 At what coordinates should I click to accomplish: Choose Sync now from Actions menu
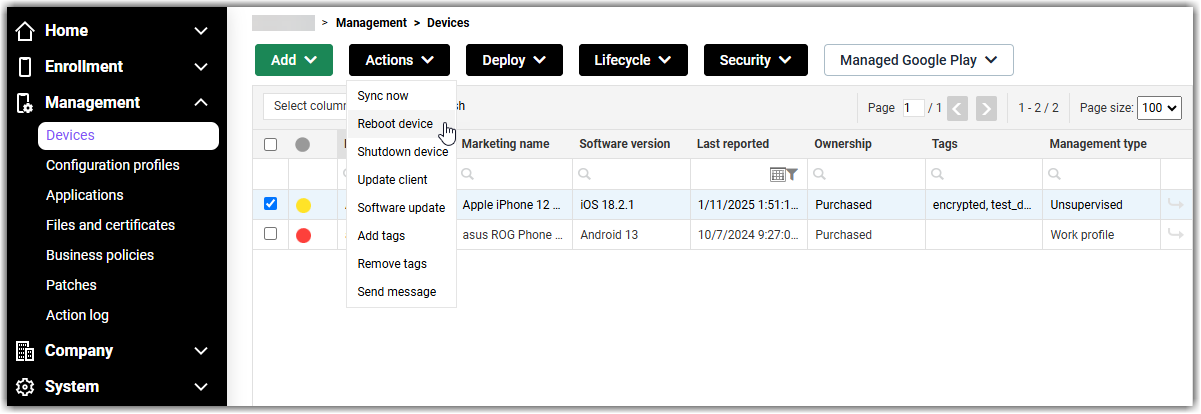(x=402, y=96)
